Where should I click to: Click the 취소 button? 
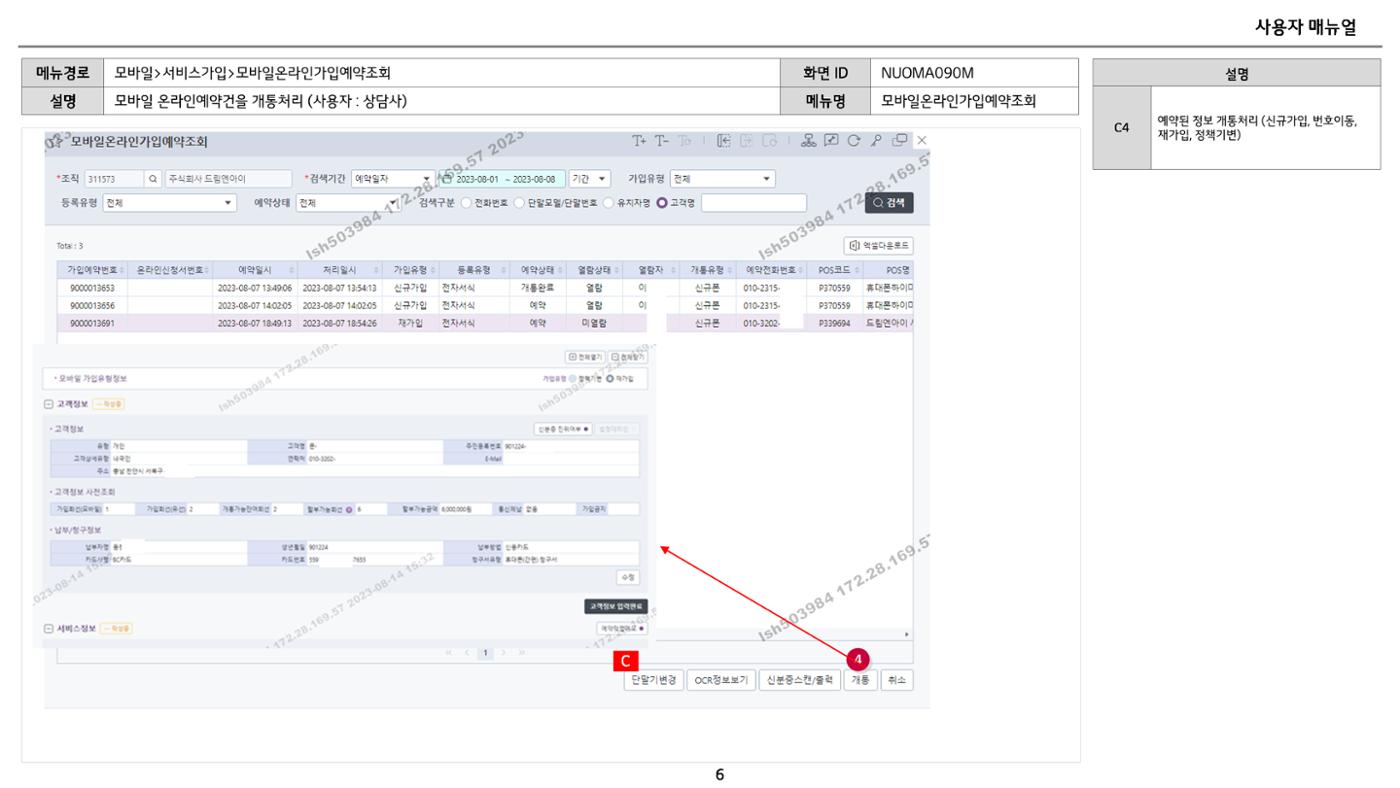point(897,679)
